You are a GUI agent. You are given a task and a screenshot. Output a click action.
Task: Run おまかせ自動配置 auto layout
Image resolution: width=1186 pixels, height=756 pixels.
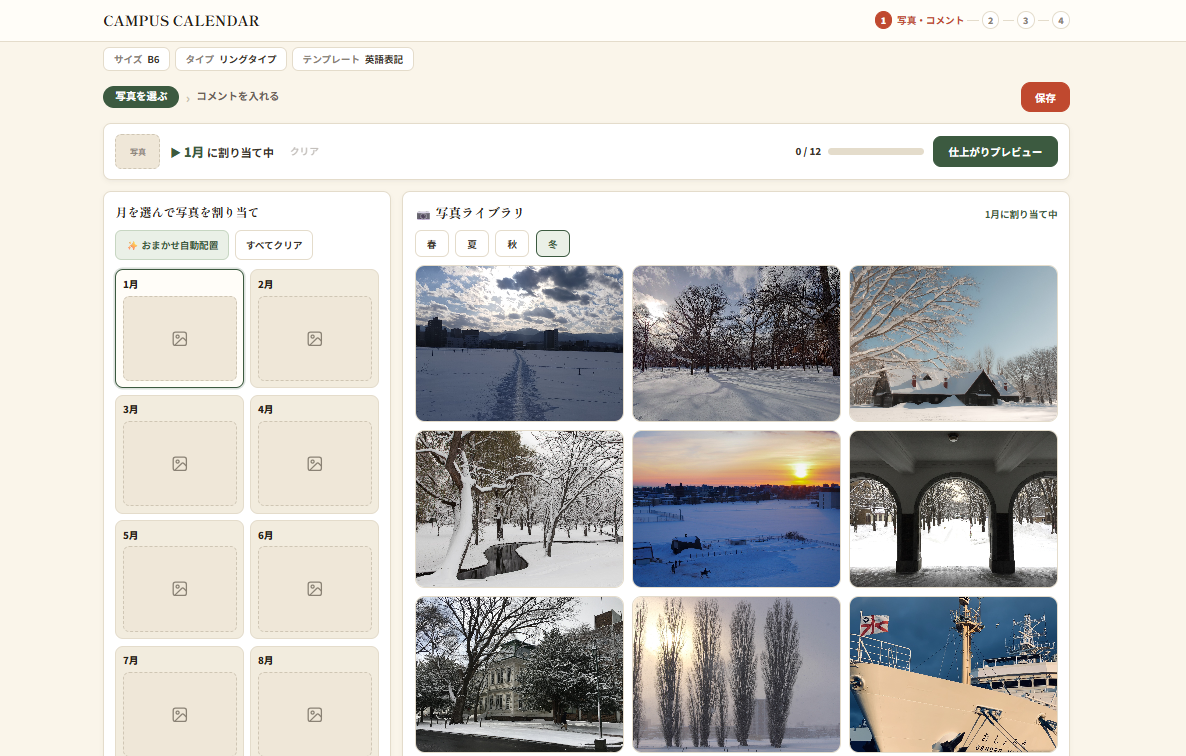pyautogui.click(x=172, y=245)
